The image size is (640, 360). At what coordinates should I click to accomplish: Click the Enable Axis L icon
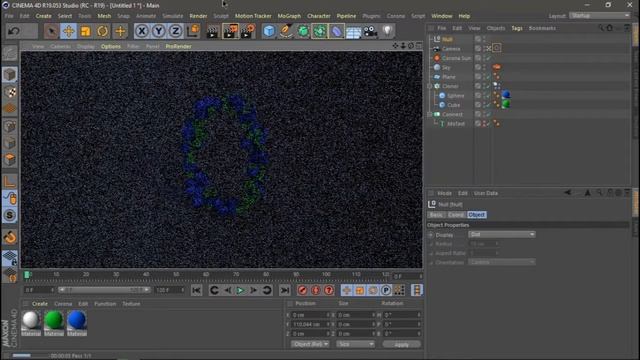pyautogui.click(x=10, y=181)
